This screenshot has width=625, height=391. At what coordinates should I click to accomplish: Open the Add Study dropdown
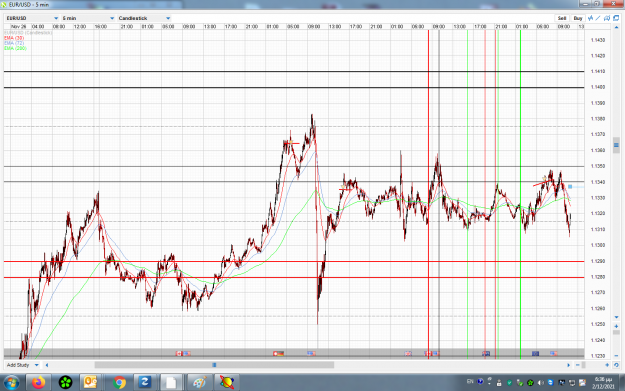[x=22, y=365]
